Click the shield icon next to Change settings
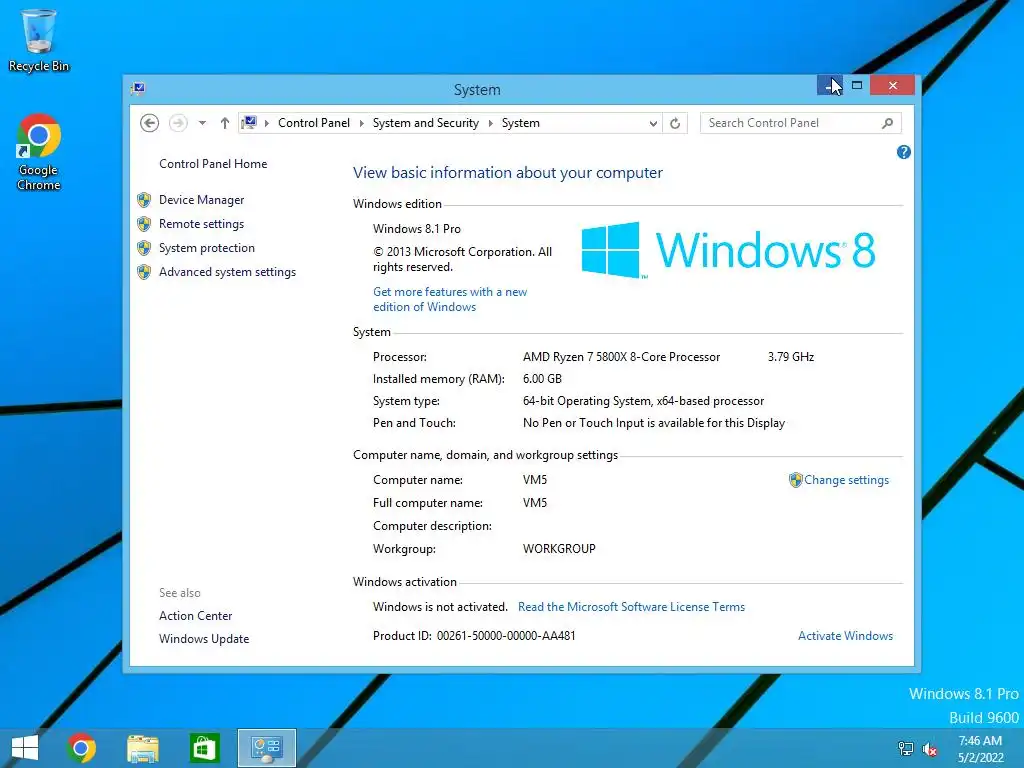Viewport: 1024px width, 768px height. 795,480
